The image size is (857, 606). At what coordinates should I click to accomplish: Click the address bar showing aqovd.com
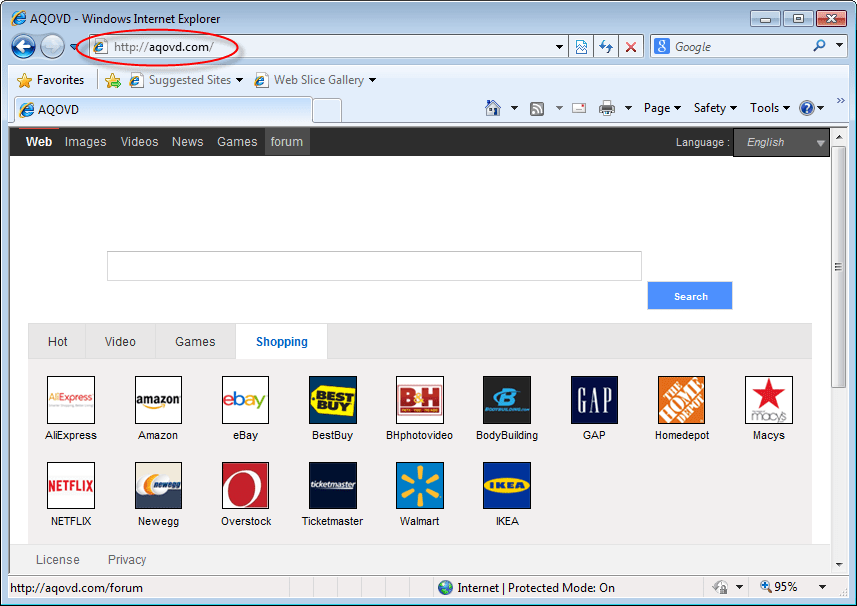tap(328, 47)
